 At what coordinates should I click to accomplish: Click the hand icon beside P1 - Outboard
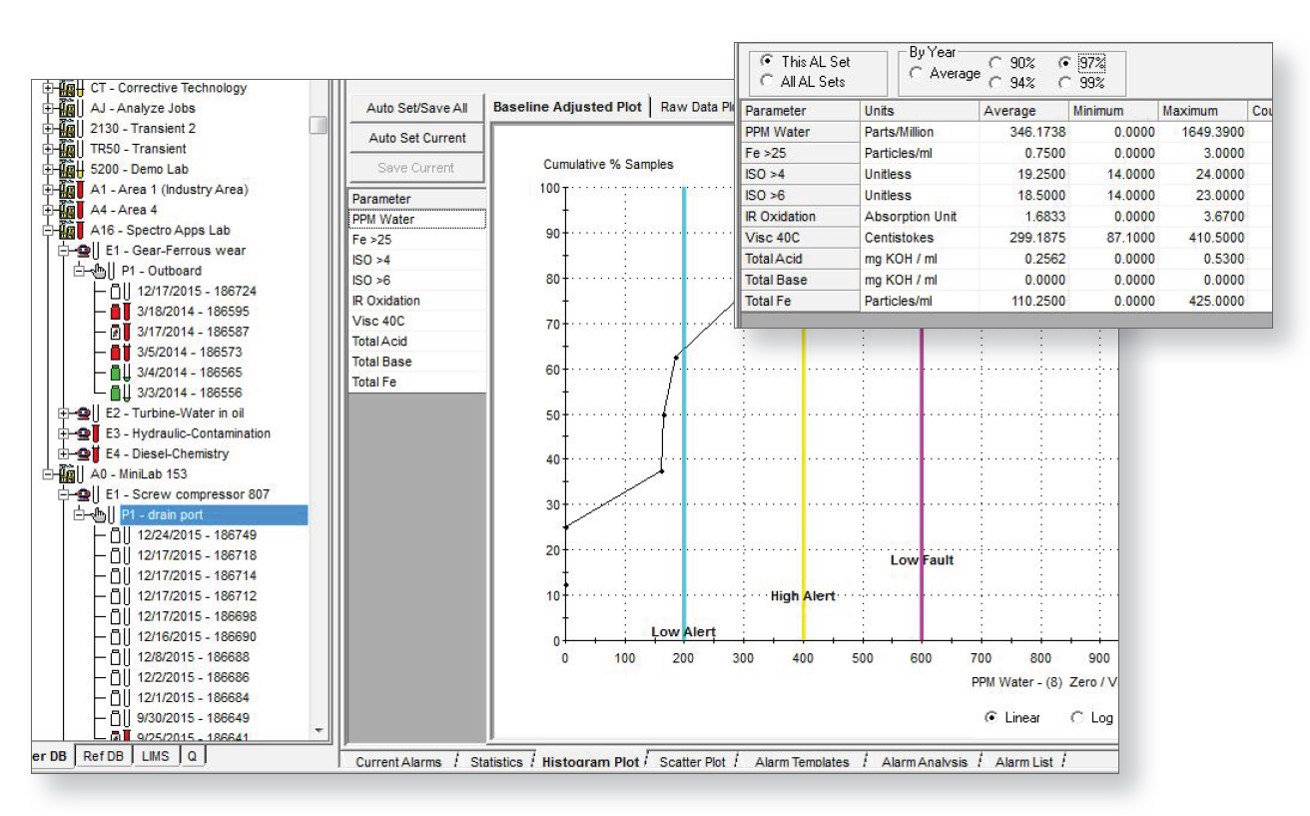tap(100, 271)
